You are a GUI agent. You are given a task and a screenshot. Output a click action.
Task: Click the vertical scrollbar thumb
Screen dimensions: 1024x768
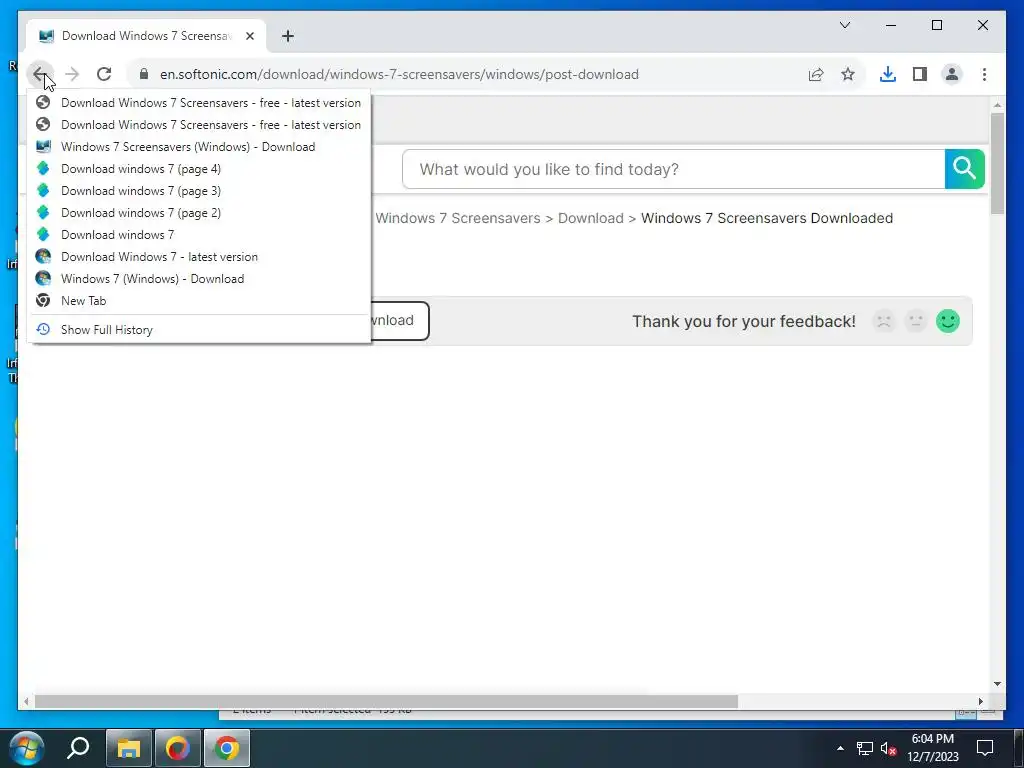997,163
